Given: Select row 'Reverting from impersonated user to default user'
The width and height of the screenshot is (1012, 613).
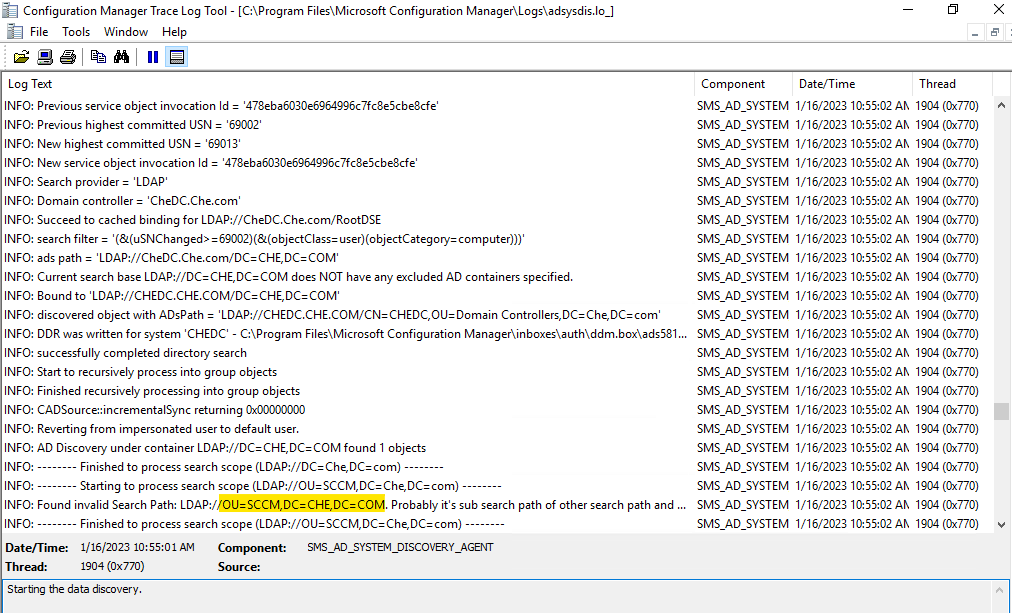Looking at the screenshot, I should (x=497, y=429).
